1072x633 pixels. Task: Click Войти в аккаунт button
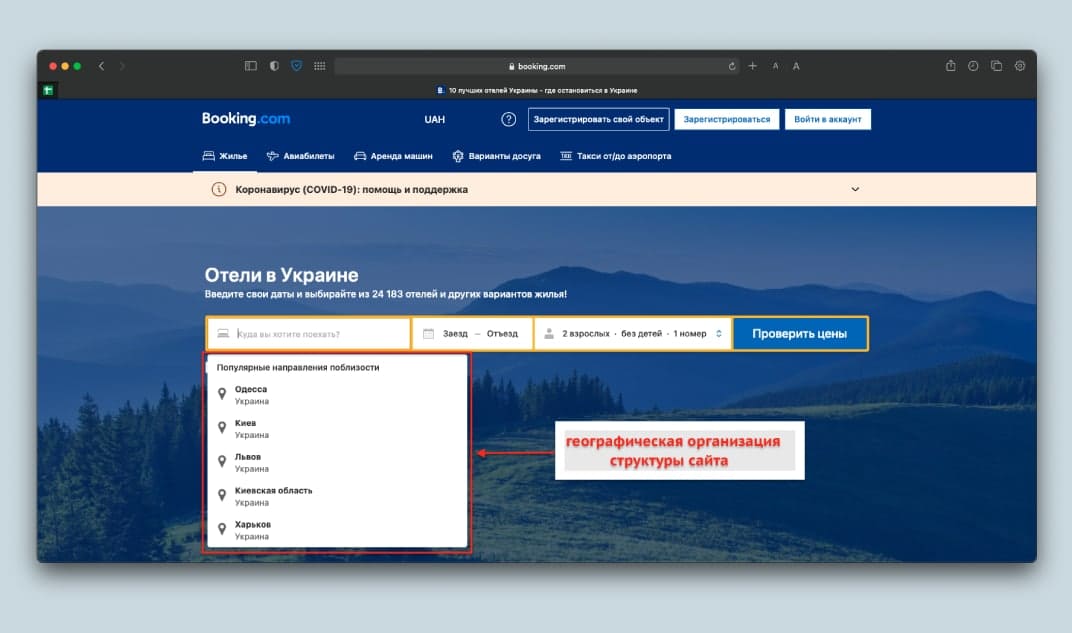[x=827, y=120]
